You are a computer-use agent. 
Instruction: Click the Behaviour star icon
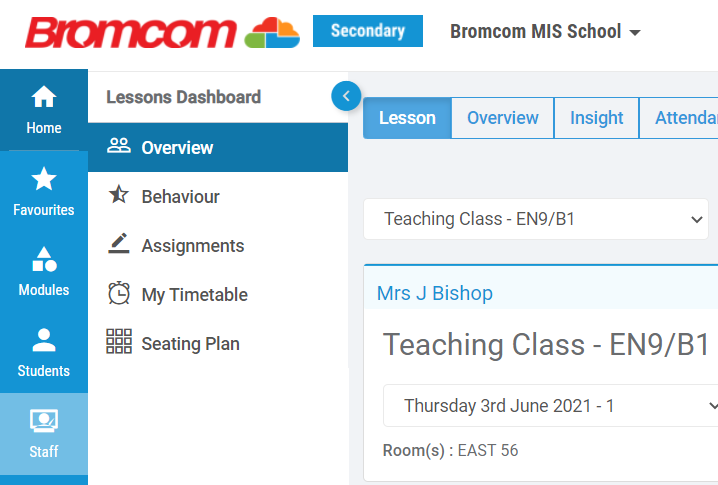pyautogui.click(x=119, y=195)
